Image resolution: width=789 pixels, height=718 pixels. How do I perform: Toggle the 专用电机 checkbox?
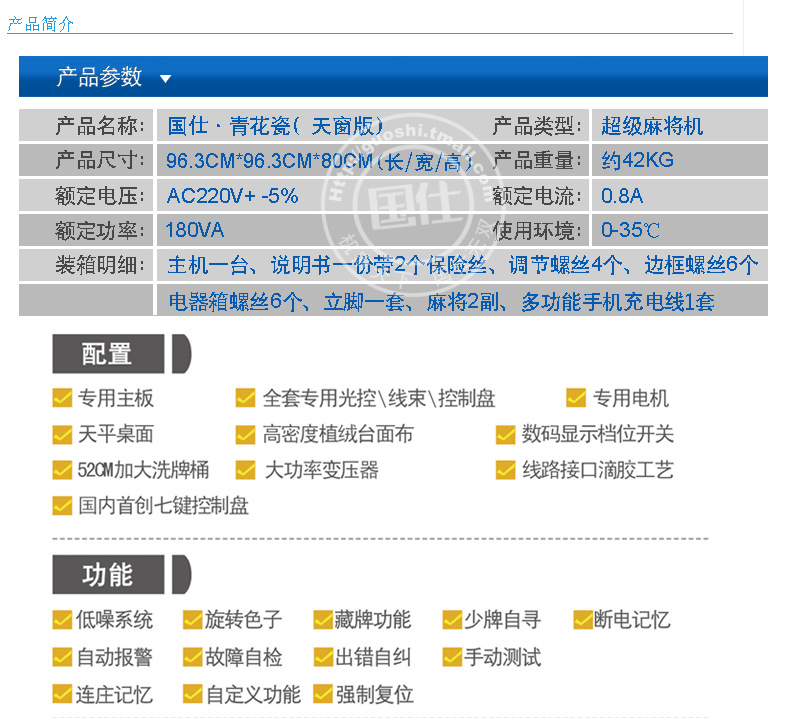[x=576, y=398]
